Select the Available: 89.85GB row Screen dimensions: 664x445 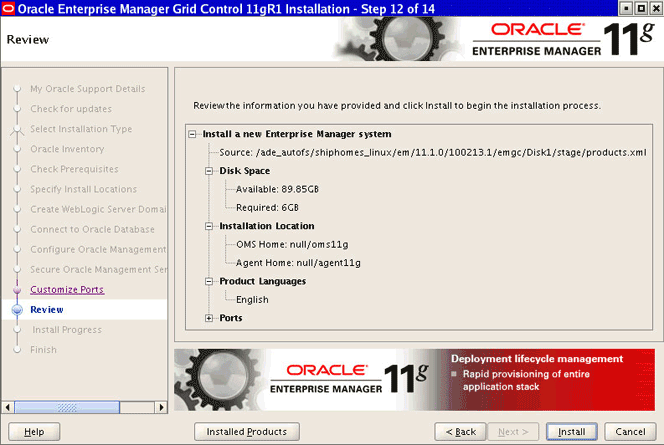(277, 189)
